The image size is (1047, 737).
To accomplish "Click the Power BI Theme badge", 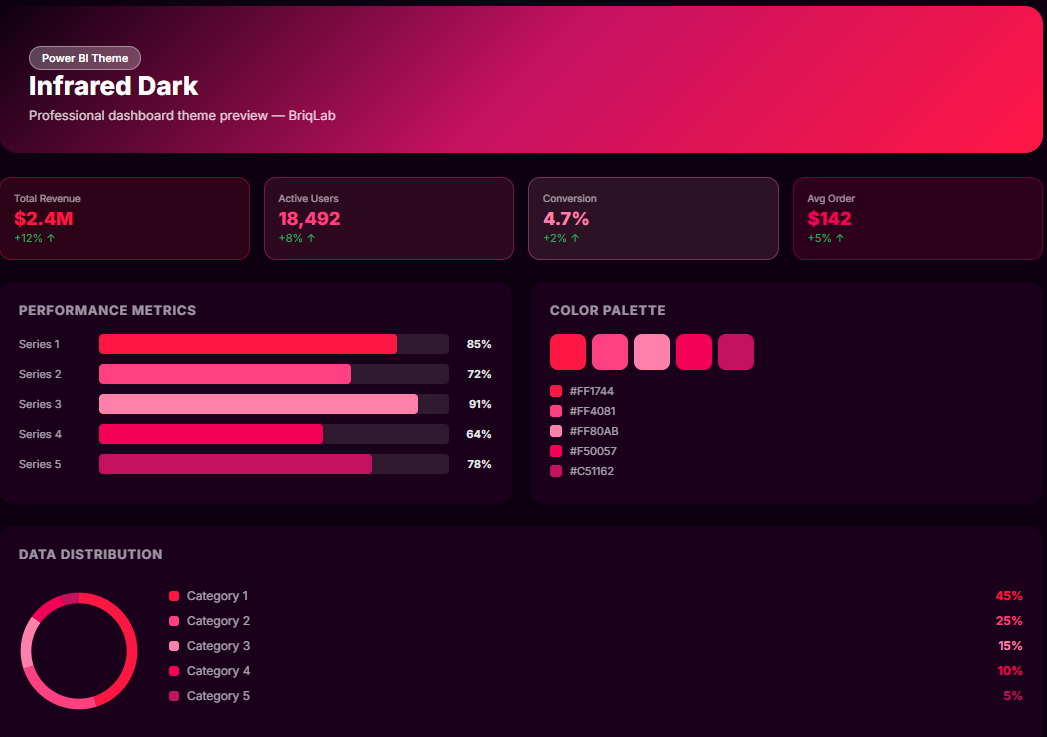I will tap(85, 58).
